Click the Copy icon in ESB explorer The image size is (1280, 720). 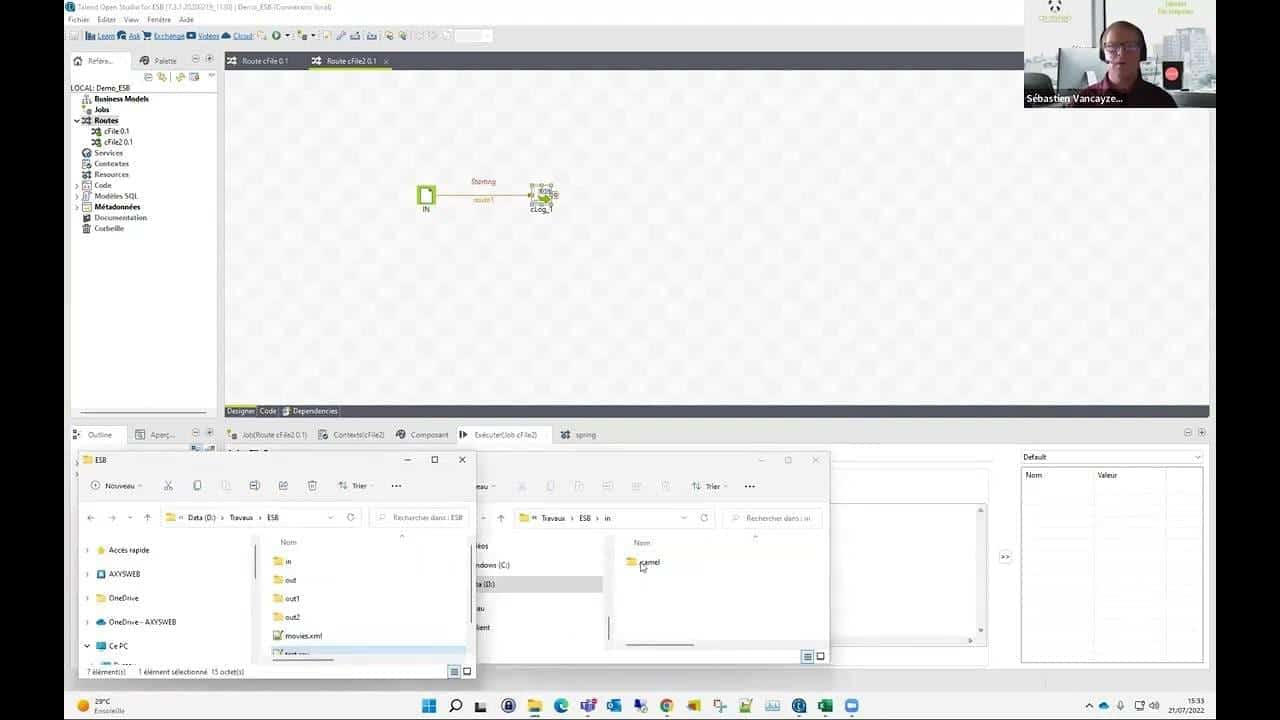coord(197,486)
